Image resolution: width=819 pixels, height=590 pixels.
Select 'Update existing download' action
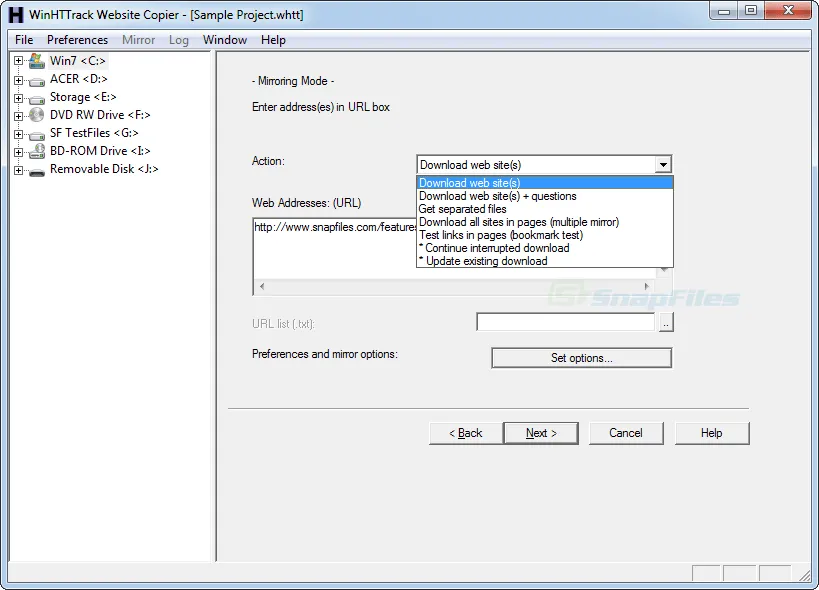tap(545, 261)
